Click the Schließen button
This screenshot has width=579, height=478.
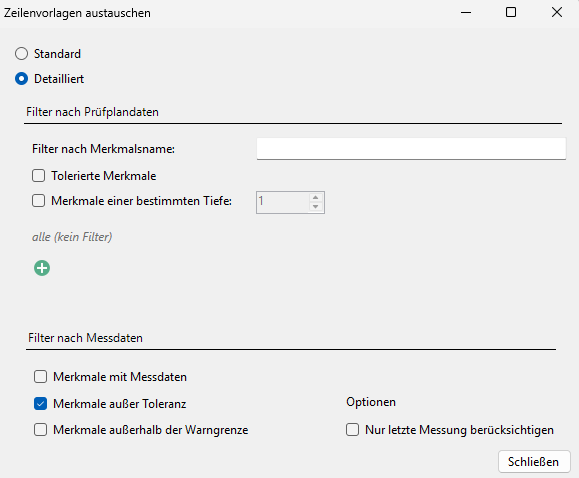pyautogui.click(x=534, y=462)
